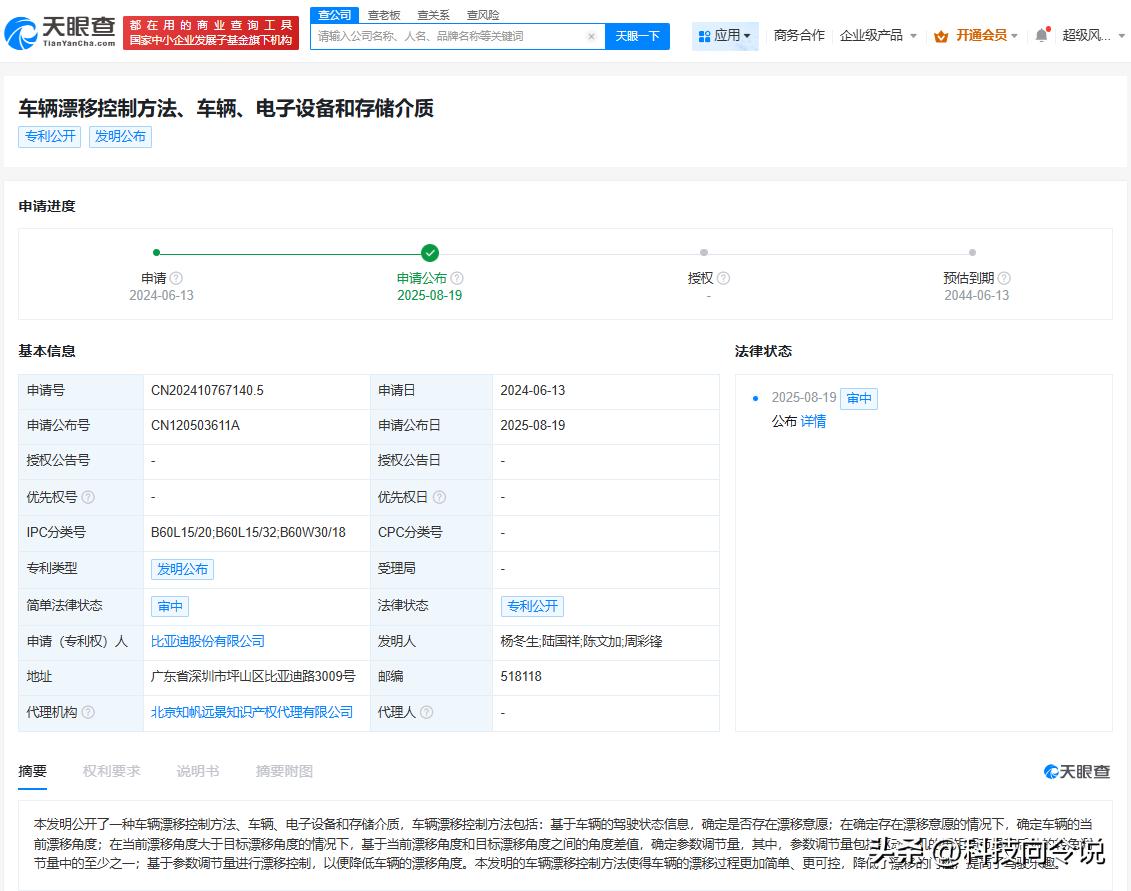Click the green checkmark progress node
This screenshot has height=891, width=1131.
(x=430, y=253)
